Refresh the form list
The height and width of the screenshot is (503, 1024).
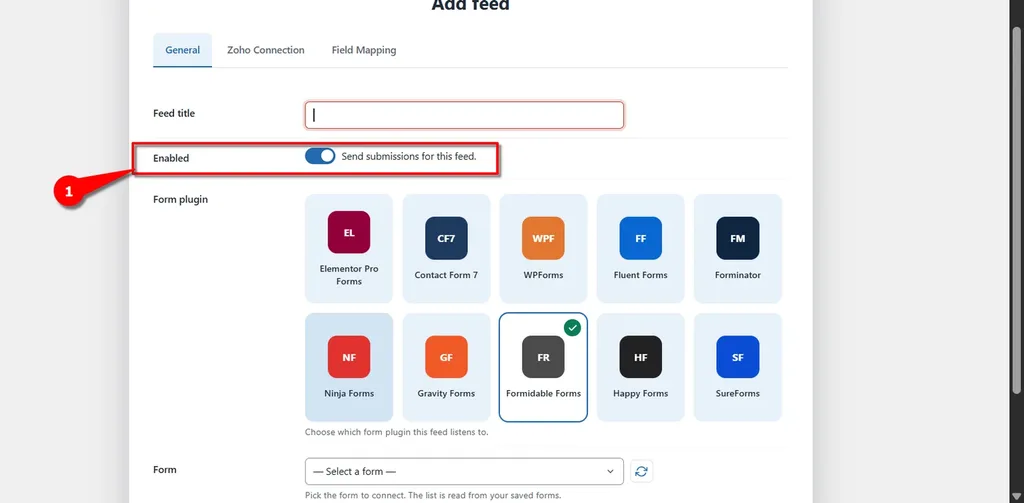pyautogui.click(x=641, y=471)
